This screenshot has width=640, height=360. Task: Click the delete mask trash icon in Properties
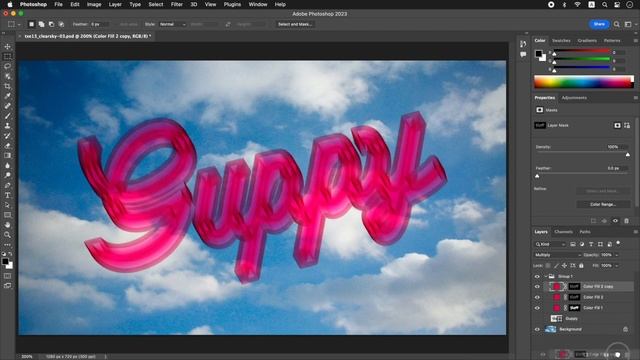[627, 221]
